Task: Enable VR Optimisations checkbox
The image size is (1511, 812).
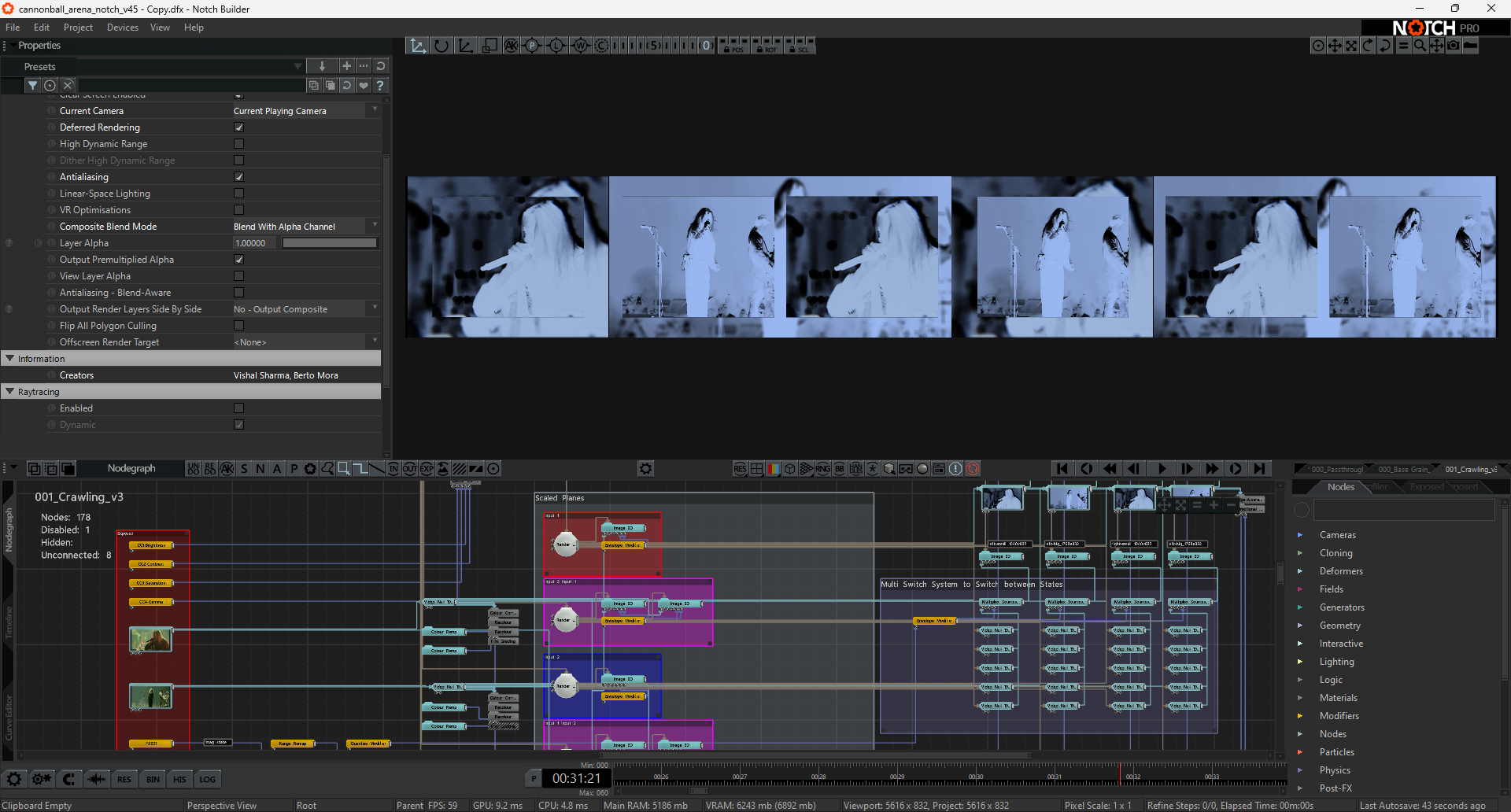Action: click(238, 210)
